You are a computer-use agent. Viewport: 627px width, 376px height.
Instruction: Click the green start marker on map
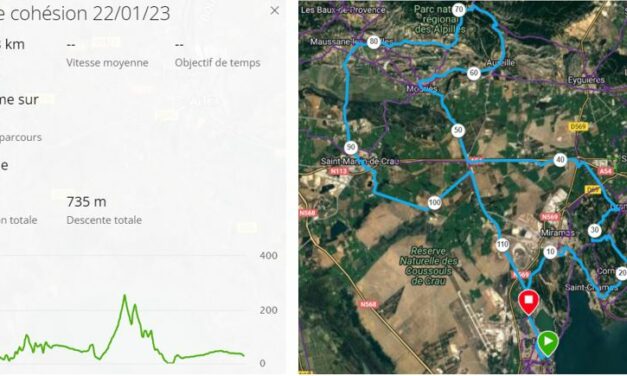click(547, 343)
